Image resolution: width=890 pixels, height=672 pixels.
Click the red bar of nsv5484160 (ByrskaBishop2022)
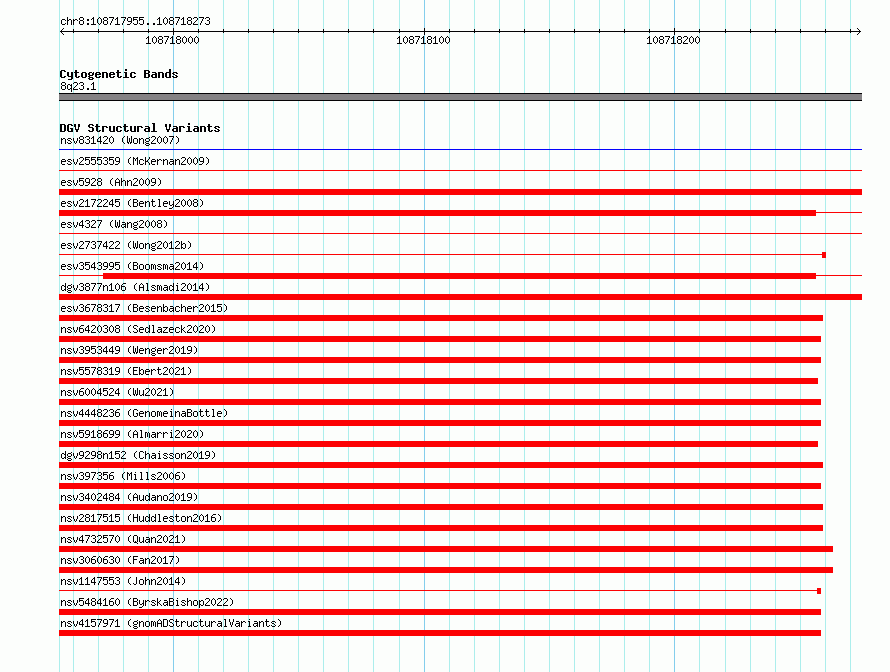(440, 612)
